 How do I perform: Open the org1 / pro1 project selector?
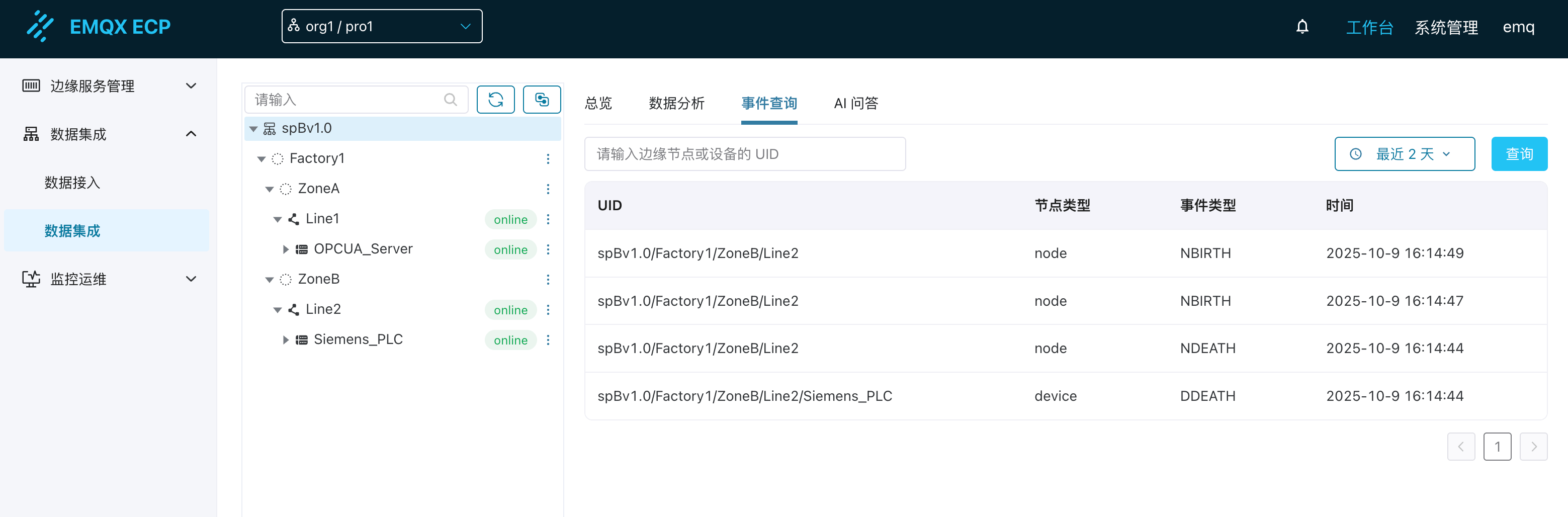click(x=382, y=26)
